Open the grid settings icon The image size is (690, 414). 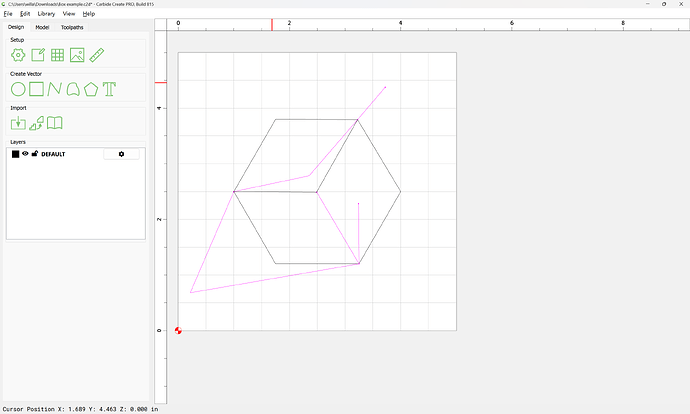click(x=57, y=55)
